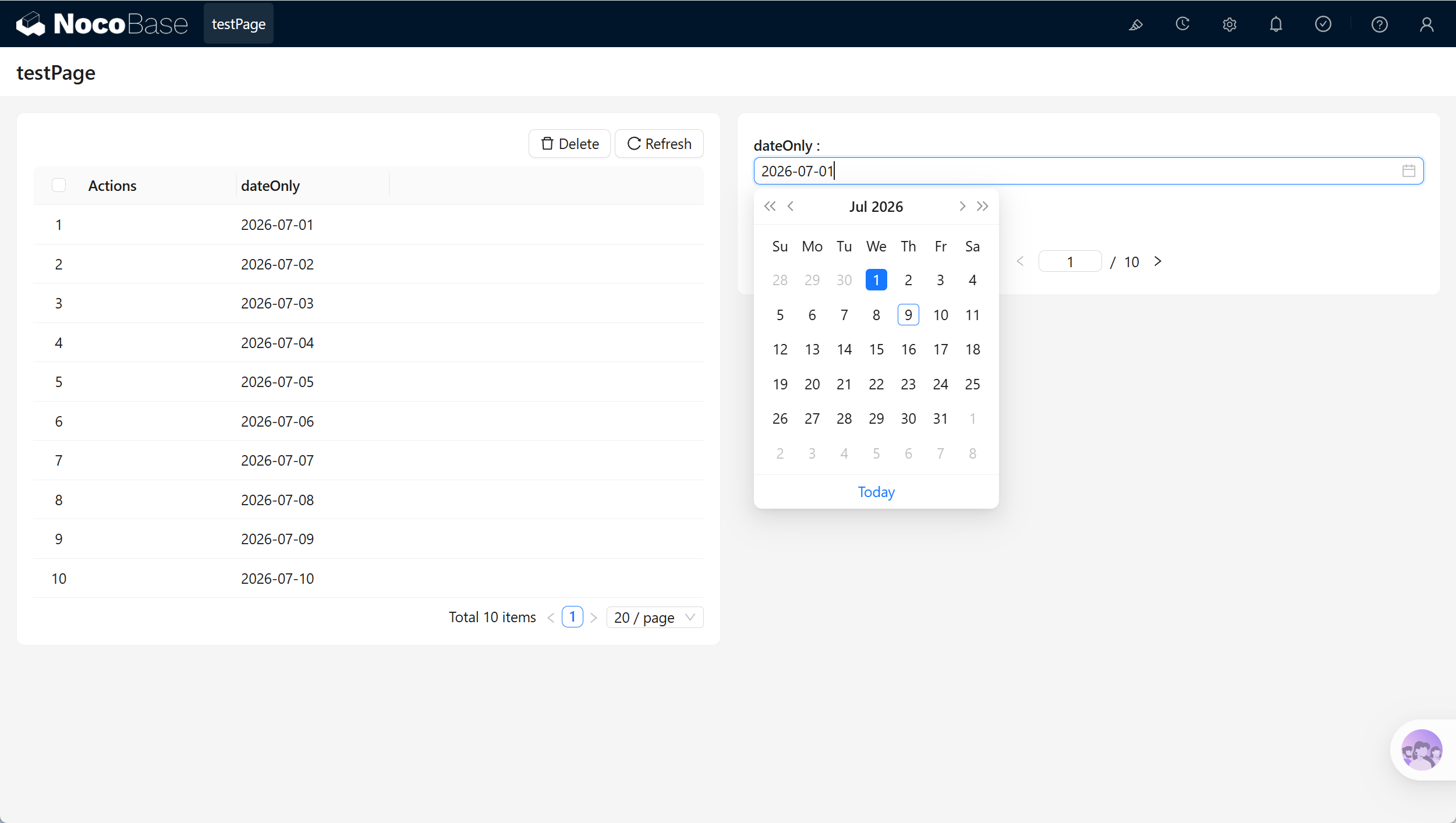Select July 9 in the calendar
This screenshot has height=823, width=1456.
tap(908, 315)
